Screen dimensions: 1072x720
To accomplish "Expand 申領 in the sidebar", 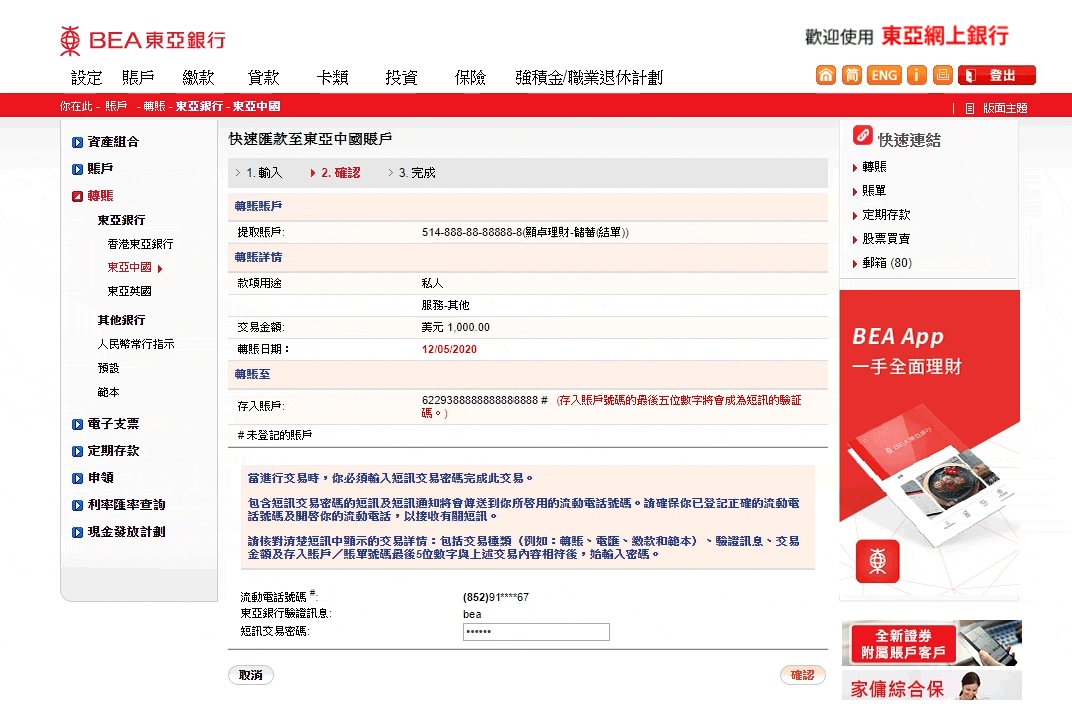I will pos(100,477).
